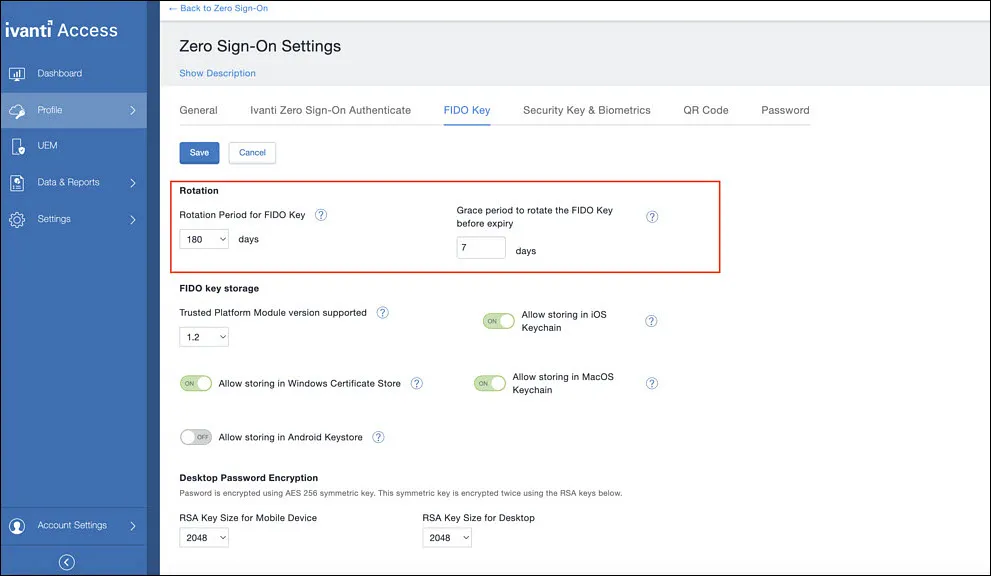Open the Trusted Platform Module version dropdown
The width and height of the screenshot is (991, 576).
coord(204,337)
